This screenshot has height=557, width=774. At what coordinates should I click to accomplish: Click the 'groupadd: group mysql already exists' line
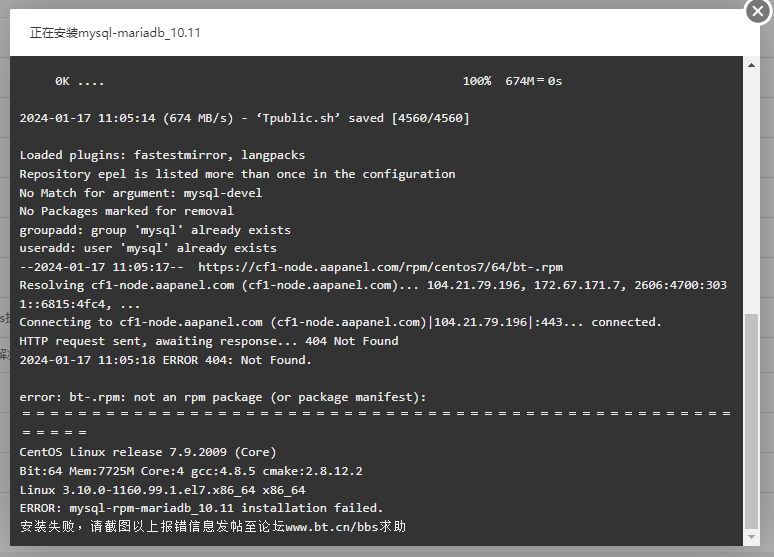coord(155,230)
